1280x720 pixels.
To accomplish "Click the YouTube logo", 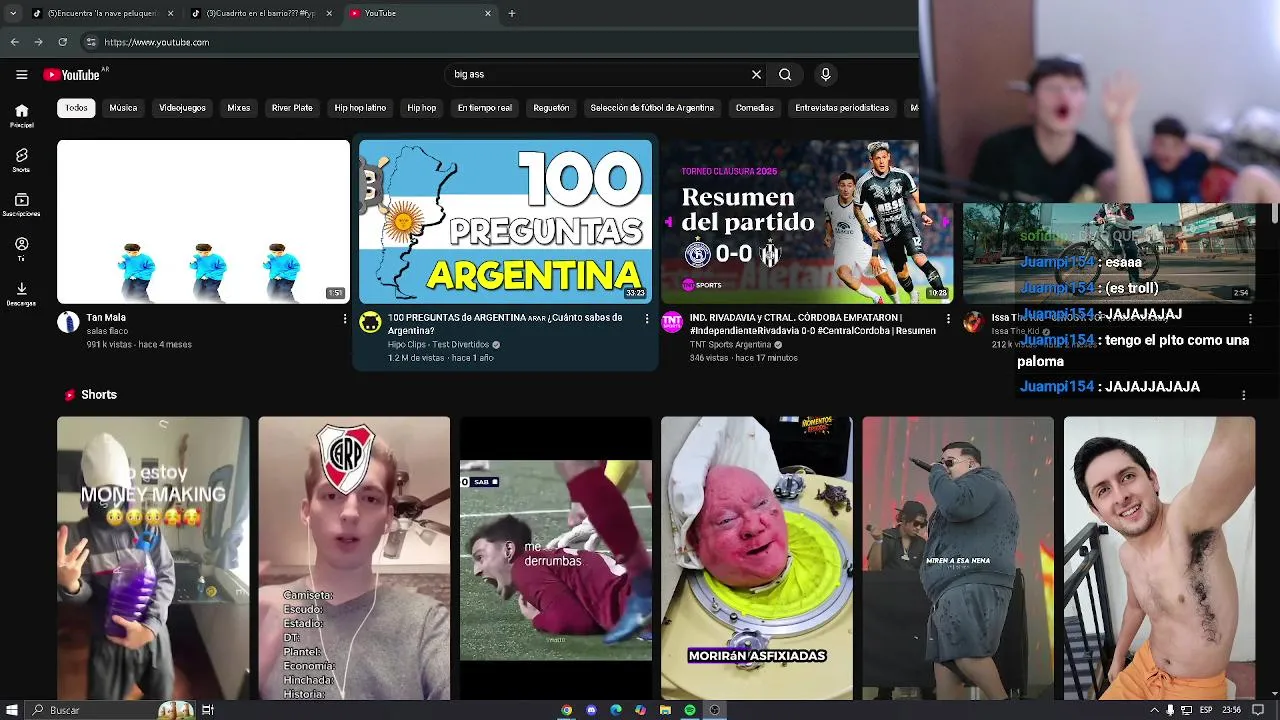I will pos(71,75).
